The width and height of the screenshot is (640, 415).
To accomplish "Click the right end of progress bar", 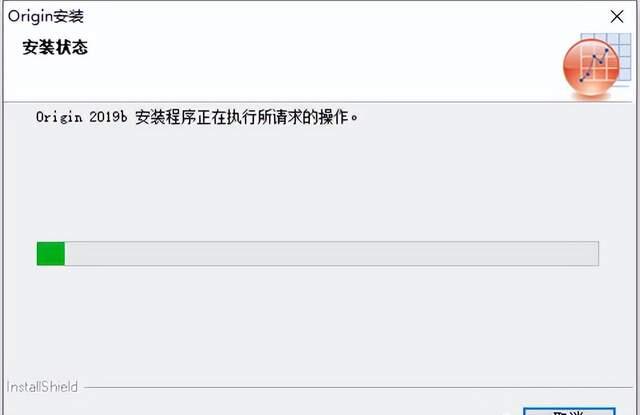I will pos(594,253).
